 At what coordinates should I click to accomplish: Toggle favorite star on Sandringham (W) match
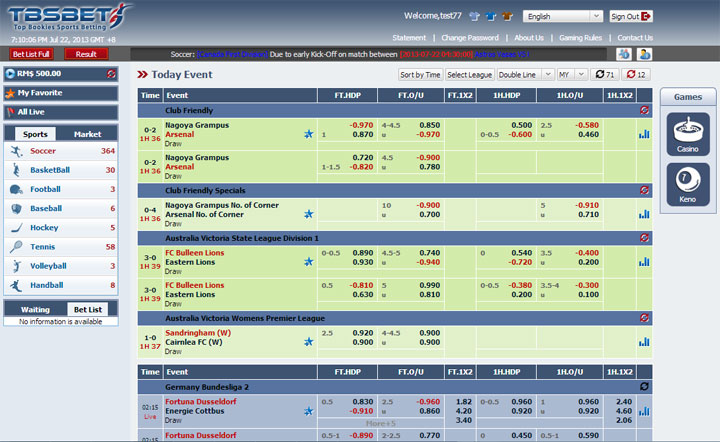pos(309,341)
